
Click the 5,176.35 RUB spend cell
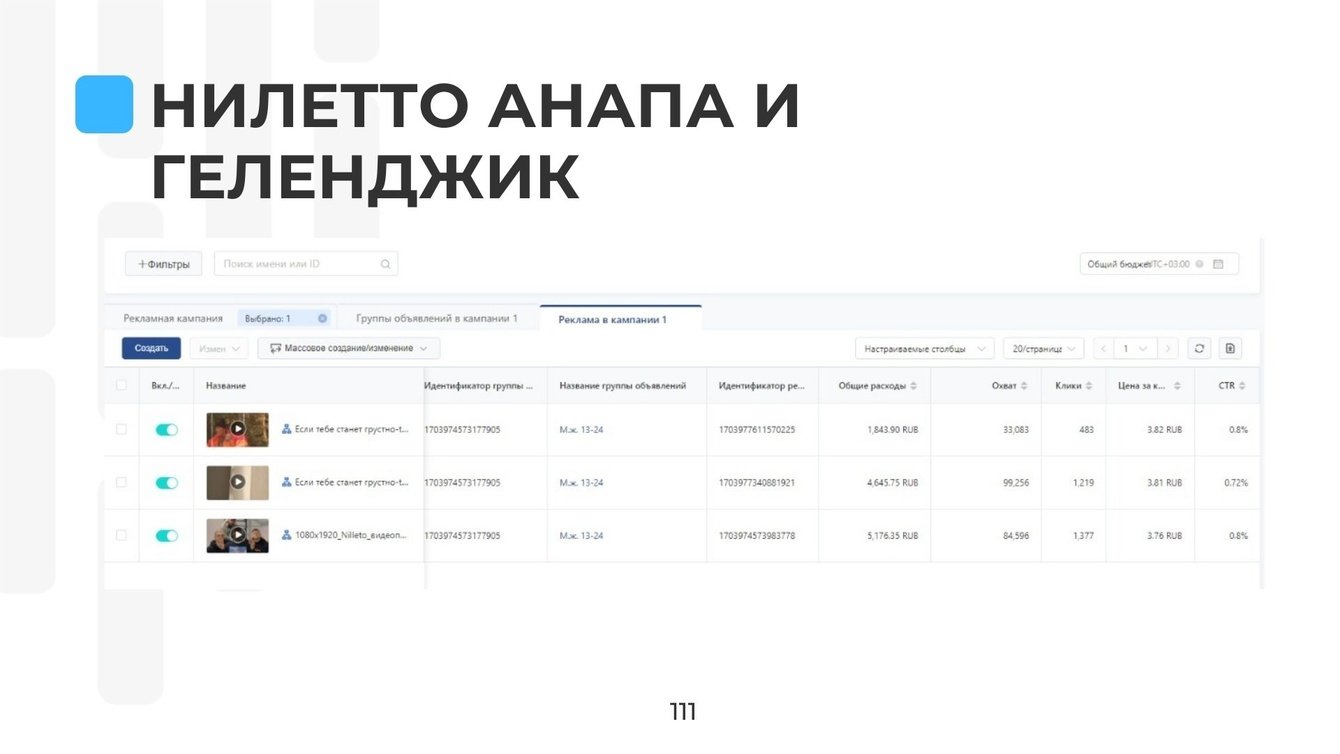click(x=893, y=536)
